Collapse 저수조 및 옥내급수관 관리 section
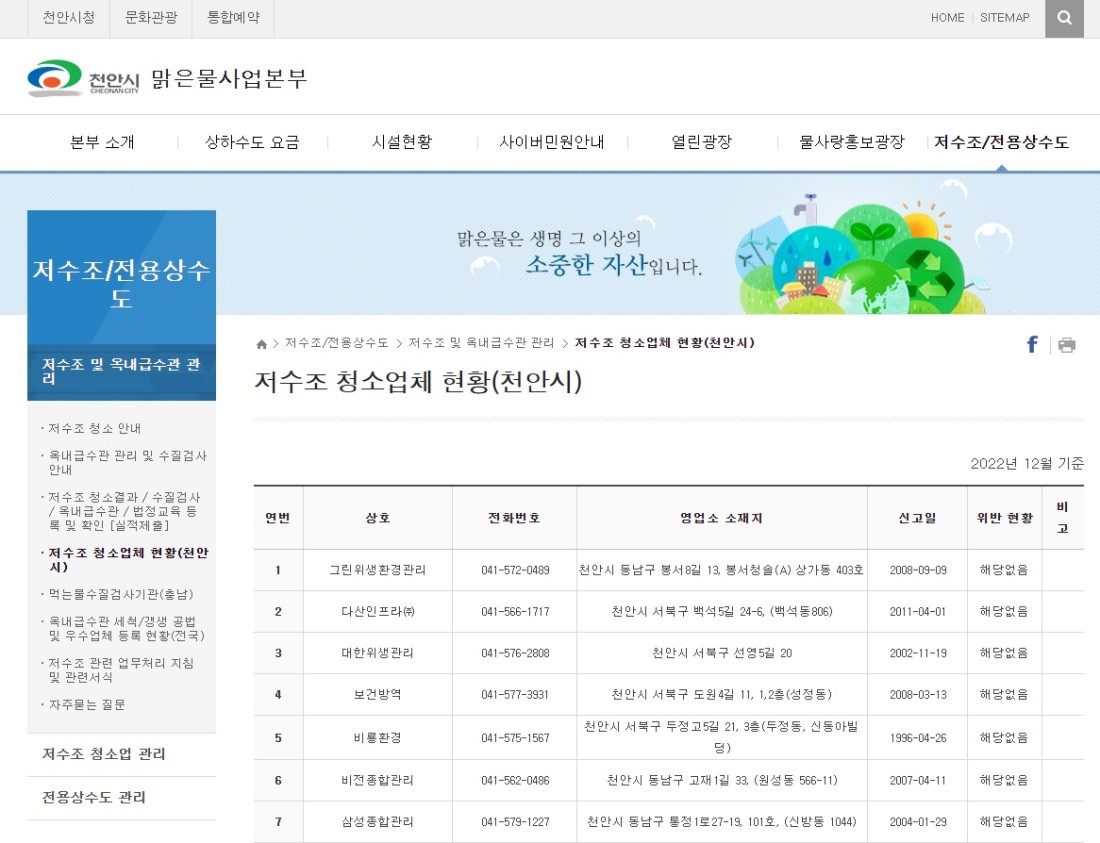The height and width of the screenshot is (843, 1100). [x=121, y=372]
